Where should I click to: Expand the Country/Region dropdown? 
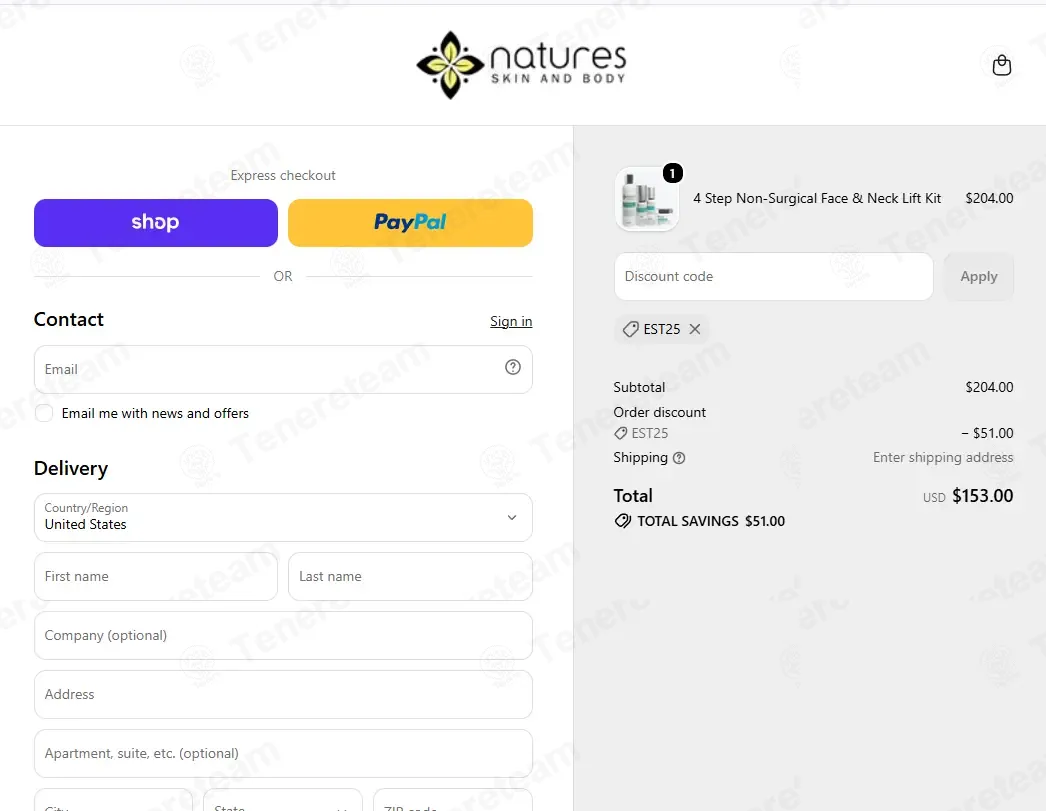tap(283, 518)
